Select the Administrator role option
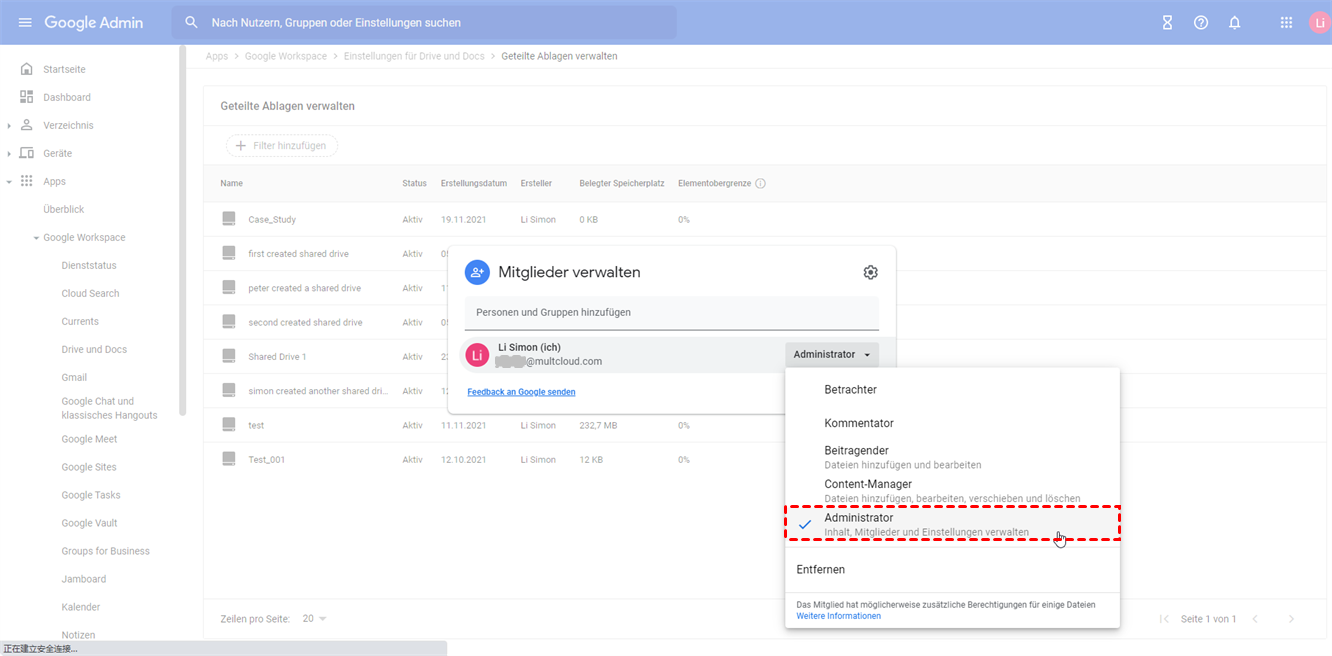The image size is (1332, 656). (950, 524)
